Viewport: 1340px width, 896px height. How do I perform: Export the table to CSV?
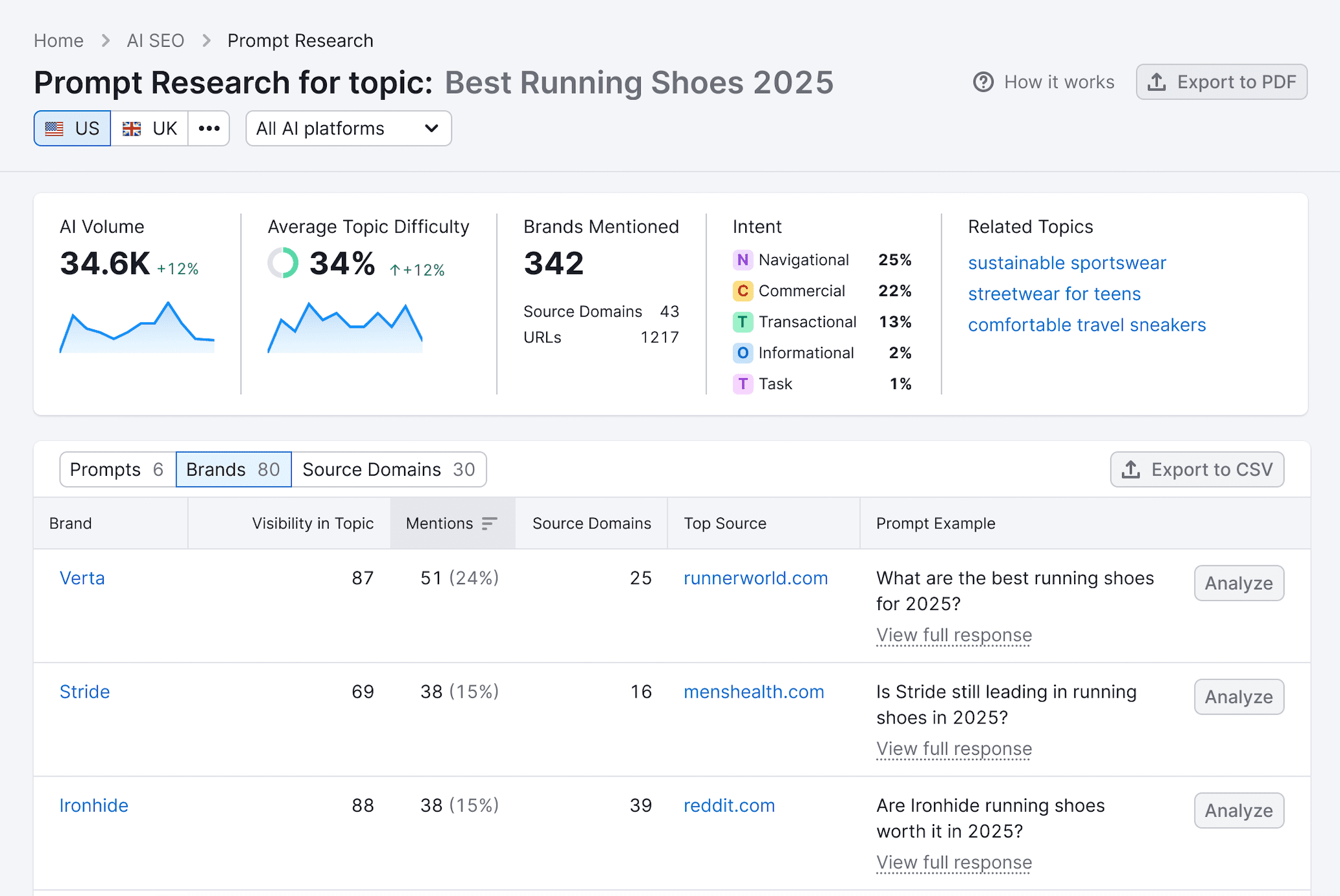pyautogui.click(x=1197, y=469)
